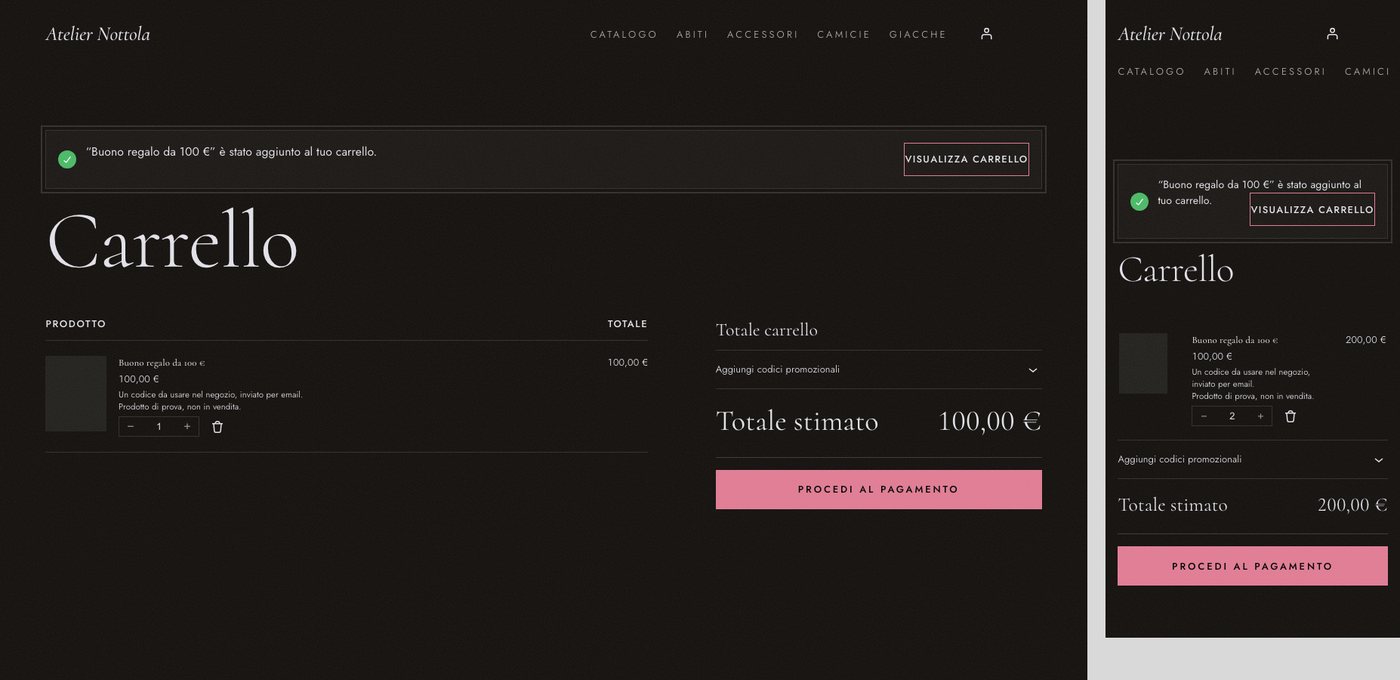Open the gift card product name in narrow cart
Viewport: 1400px width, 680px height.
pyautogui.click(x=1234, y=340)
